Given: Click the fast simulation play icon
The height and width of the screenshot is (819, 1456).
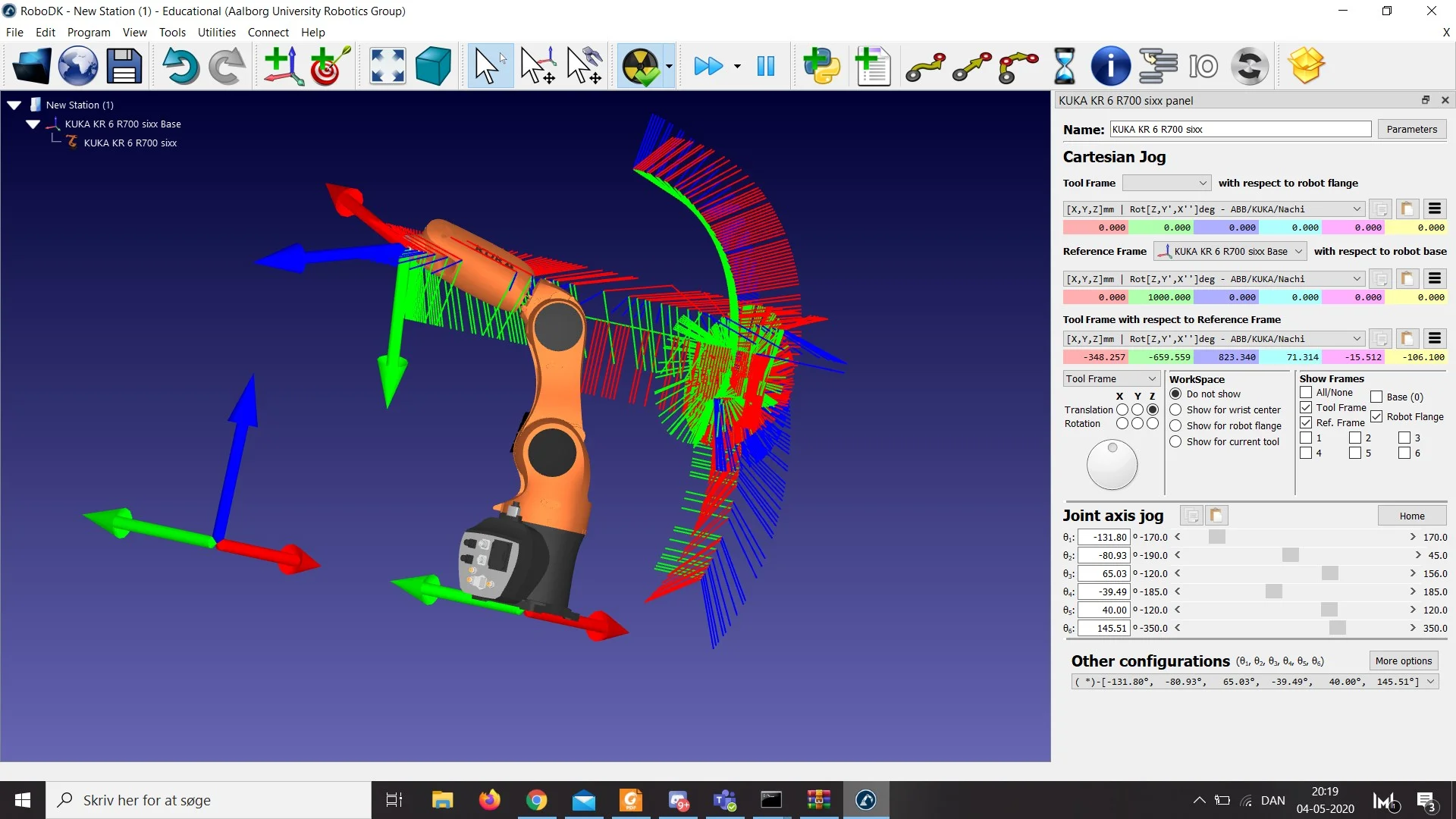Looking at the screenshot, I should click(x=708, y=66).
